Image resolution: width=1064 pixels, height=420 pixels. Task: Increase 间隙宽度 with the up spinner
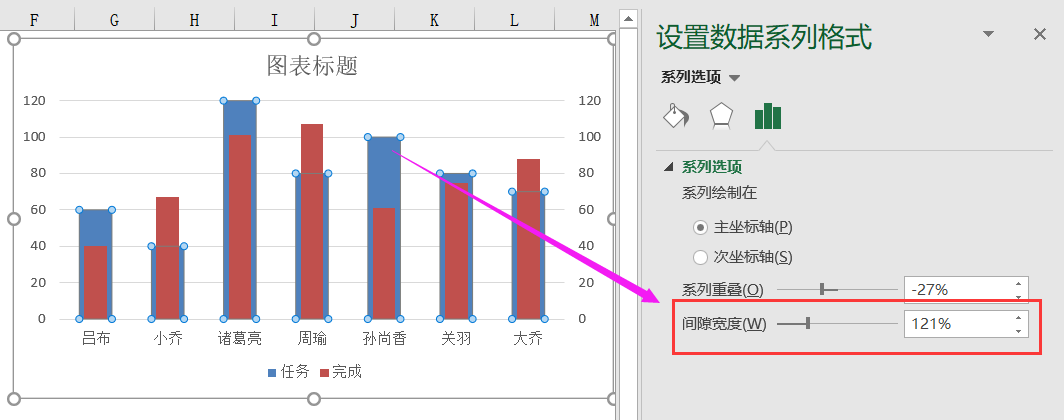[1019, 318]
